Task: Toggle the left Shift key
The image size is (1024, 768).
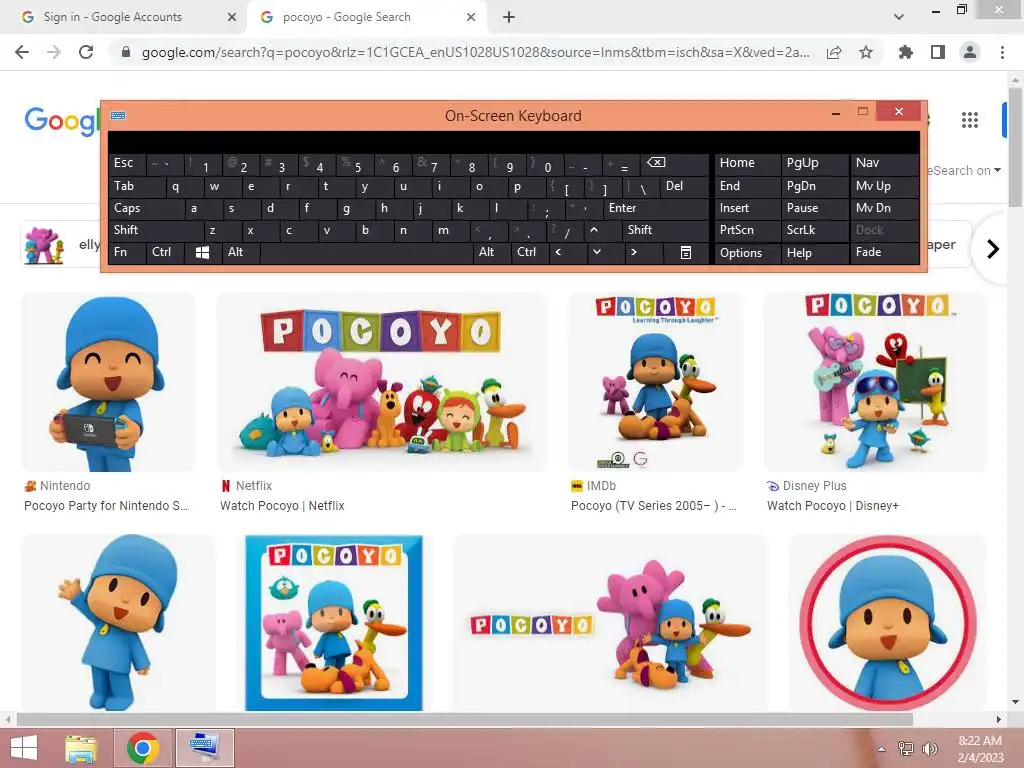Action: point(156,230)
